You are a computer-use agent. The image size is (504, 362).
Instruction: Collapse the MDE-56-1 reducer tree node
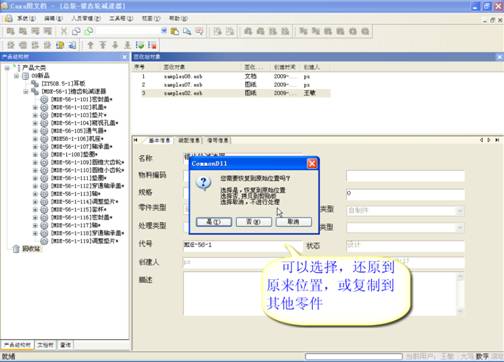[x=26, y=91]
